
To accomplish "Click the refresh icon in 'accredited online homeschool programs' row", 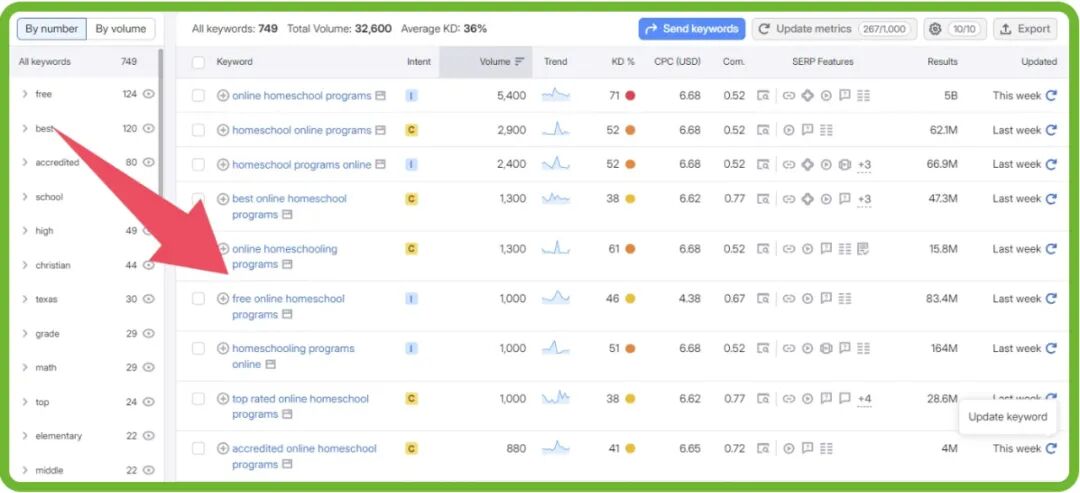I will 1051,449.
